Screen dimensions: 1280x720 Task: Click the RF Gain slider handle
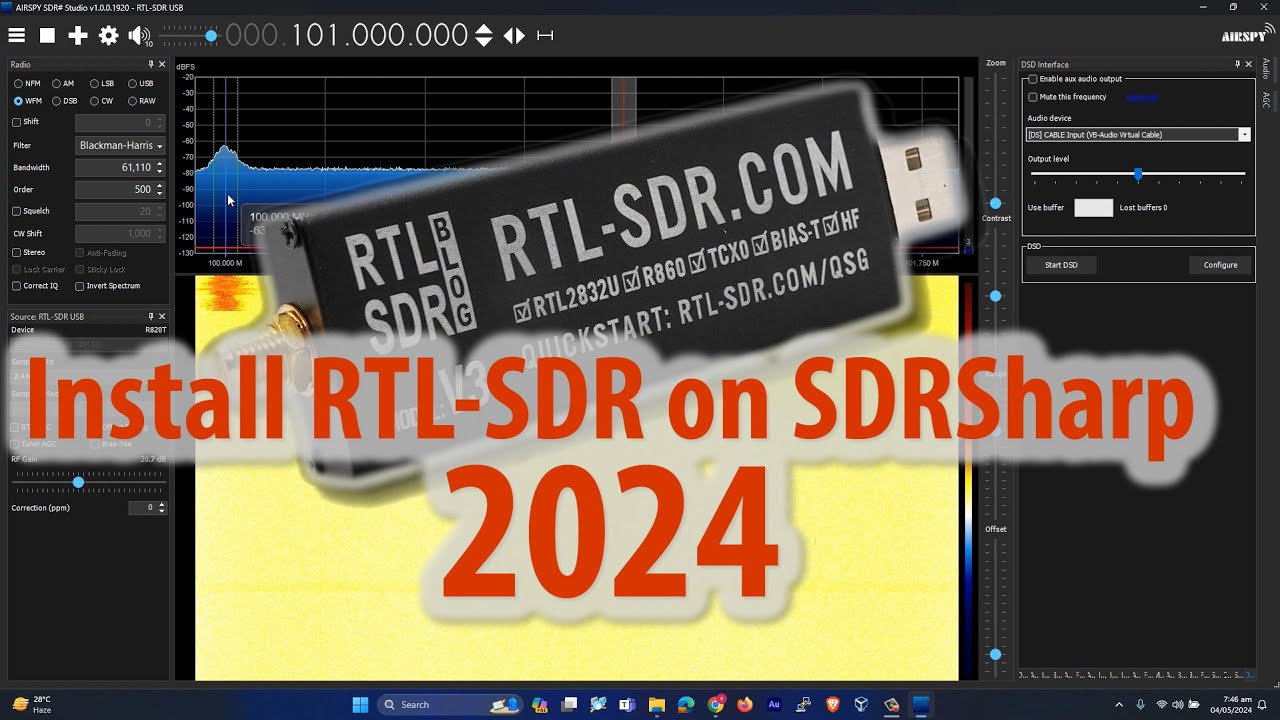click(78, 482)
